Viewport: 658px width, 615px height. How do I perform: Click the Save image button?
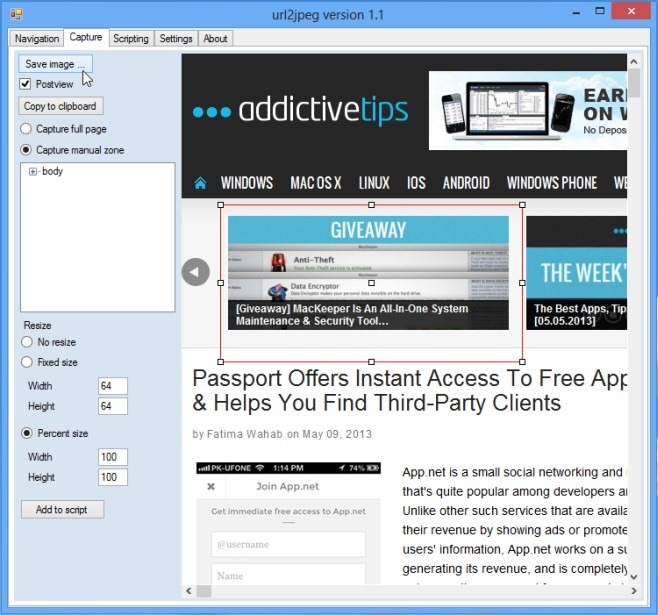tap(55, 64)
